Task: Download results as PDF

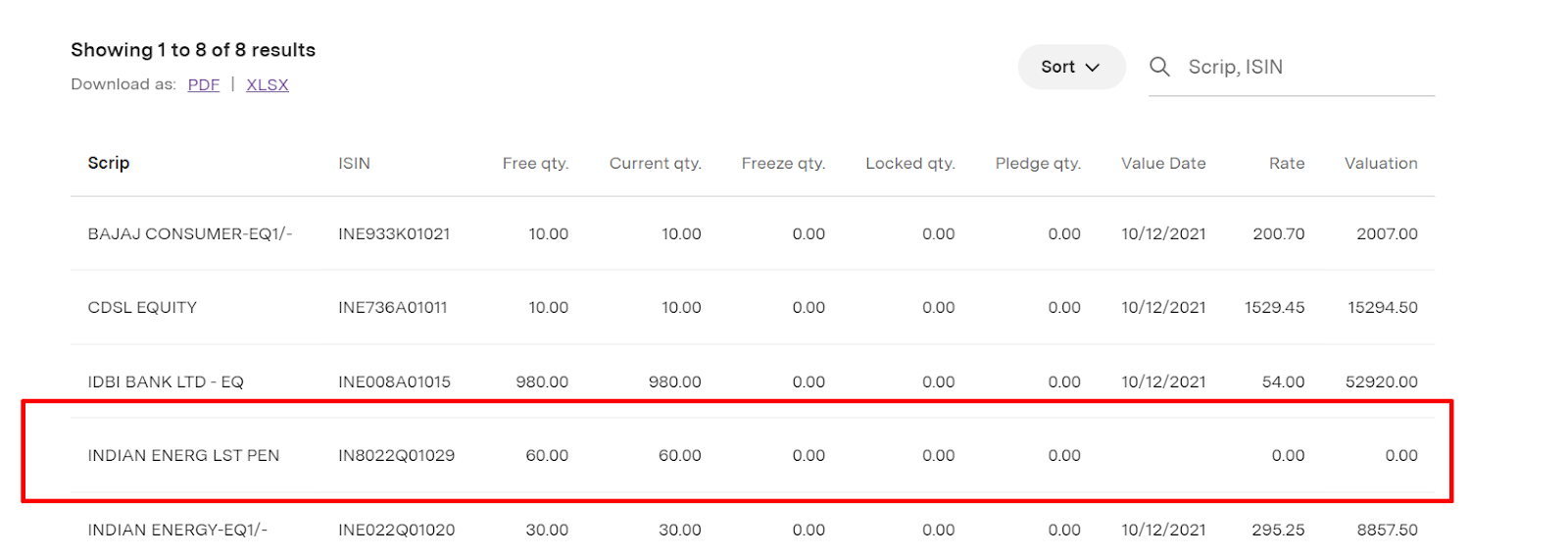Action: [204, 85]
